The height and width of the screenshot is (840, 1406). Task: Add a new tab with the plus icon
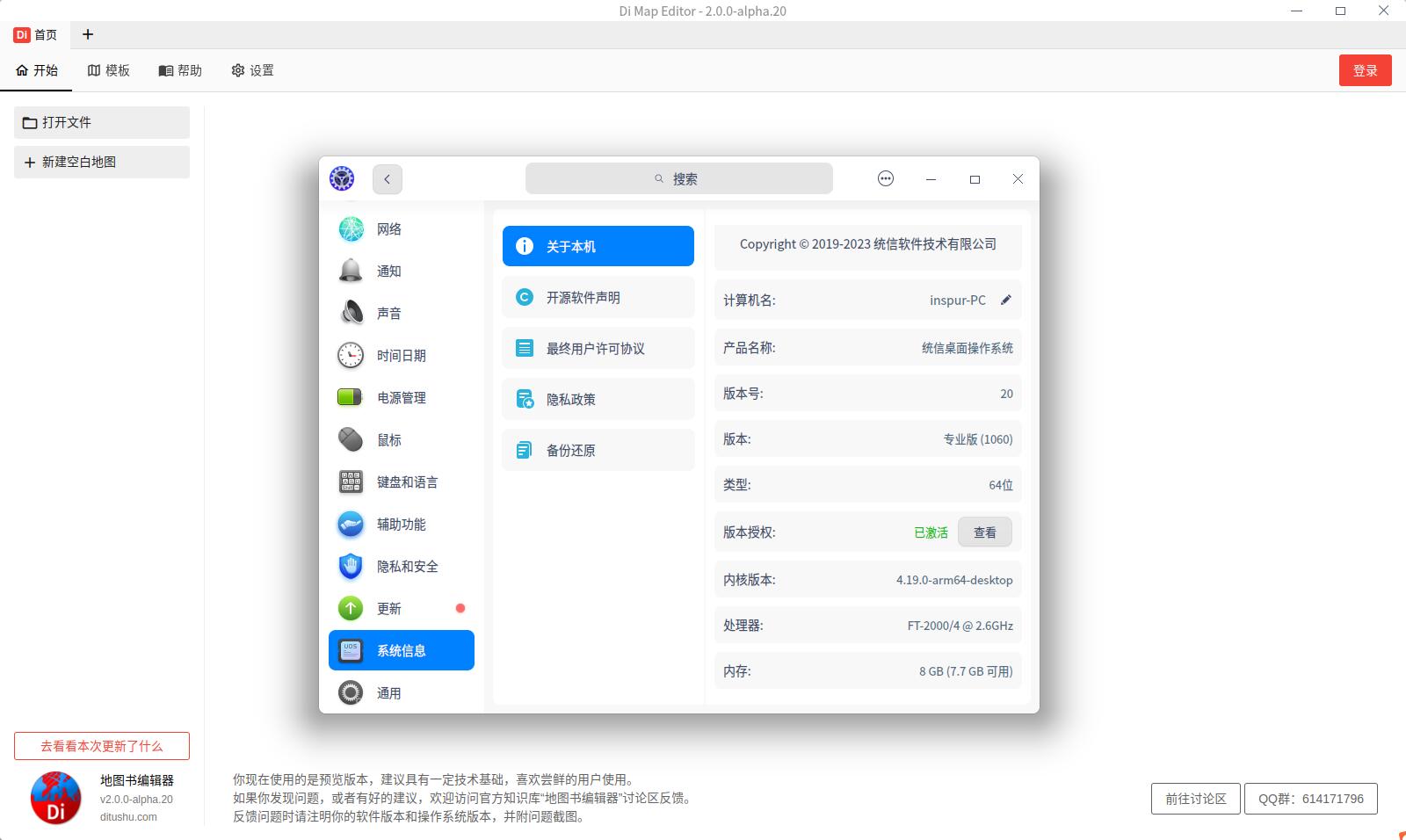(88, 34)
